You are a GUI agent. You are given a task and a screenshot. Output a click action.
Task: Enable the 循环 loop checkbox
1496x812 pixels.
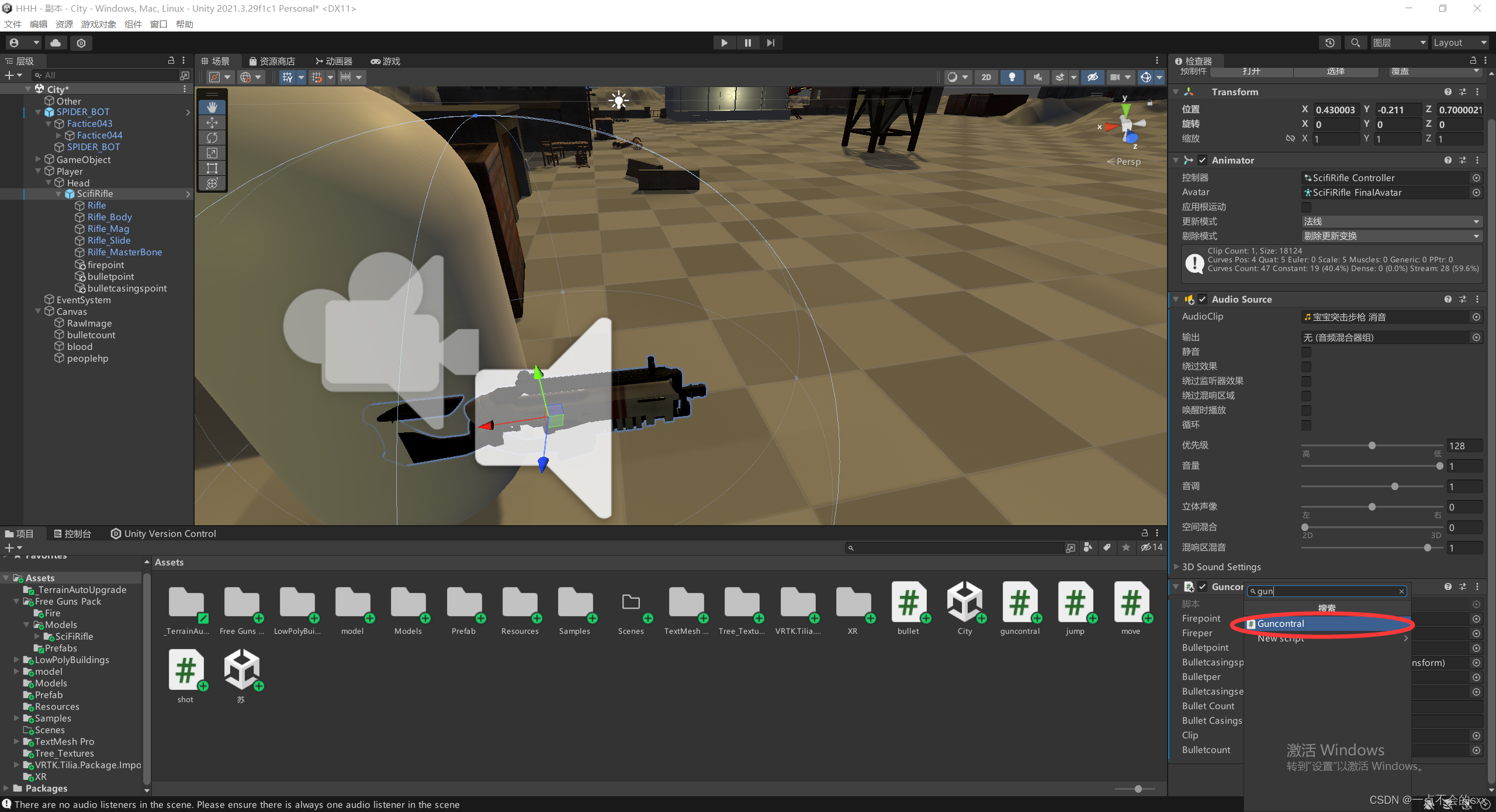(1307, 425)
